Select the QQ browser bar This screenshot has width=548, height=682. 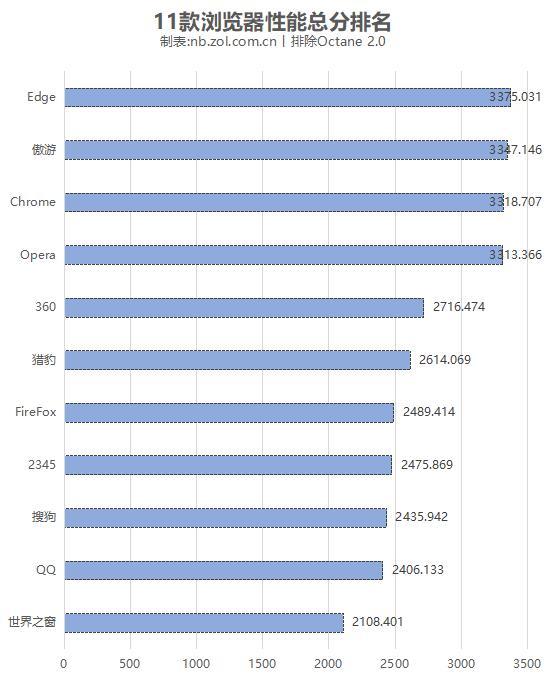click(224, 570)
